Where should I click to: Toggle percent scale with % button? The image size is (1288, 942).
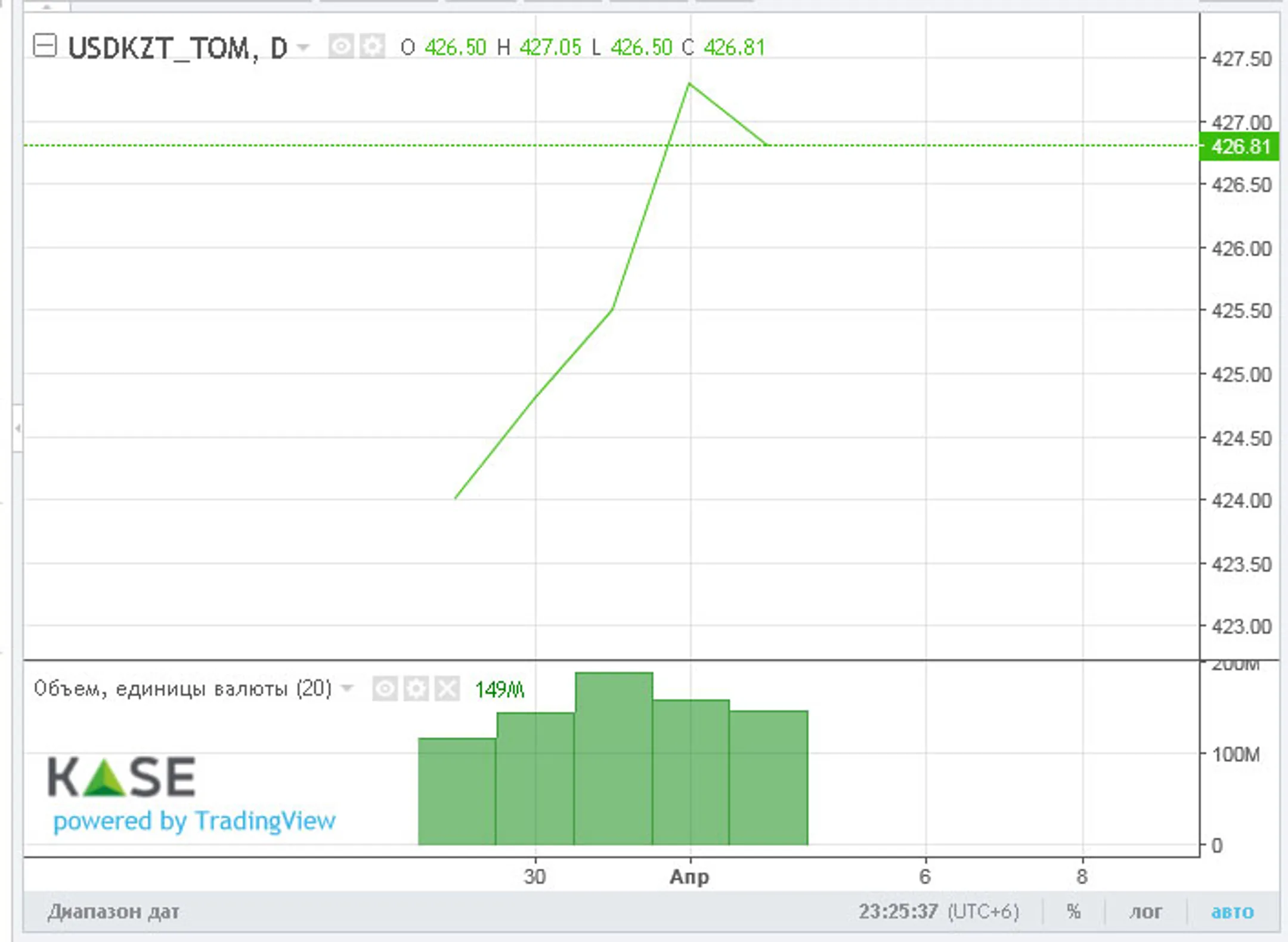(1073, 912)
